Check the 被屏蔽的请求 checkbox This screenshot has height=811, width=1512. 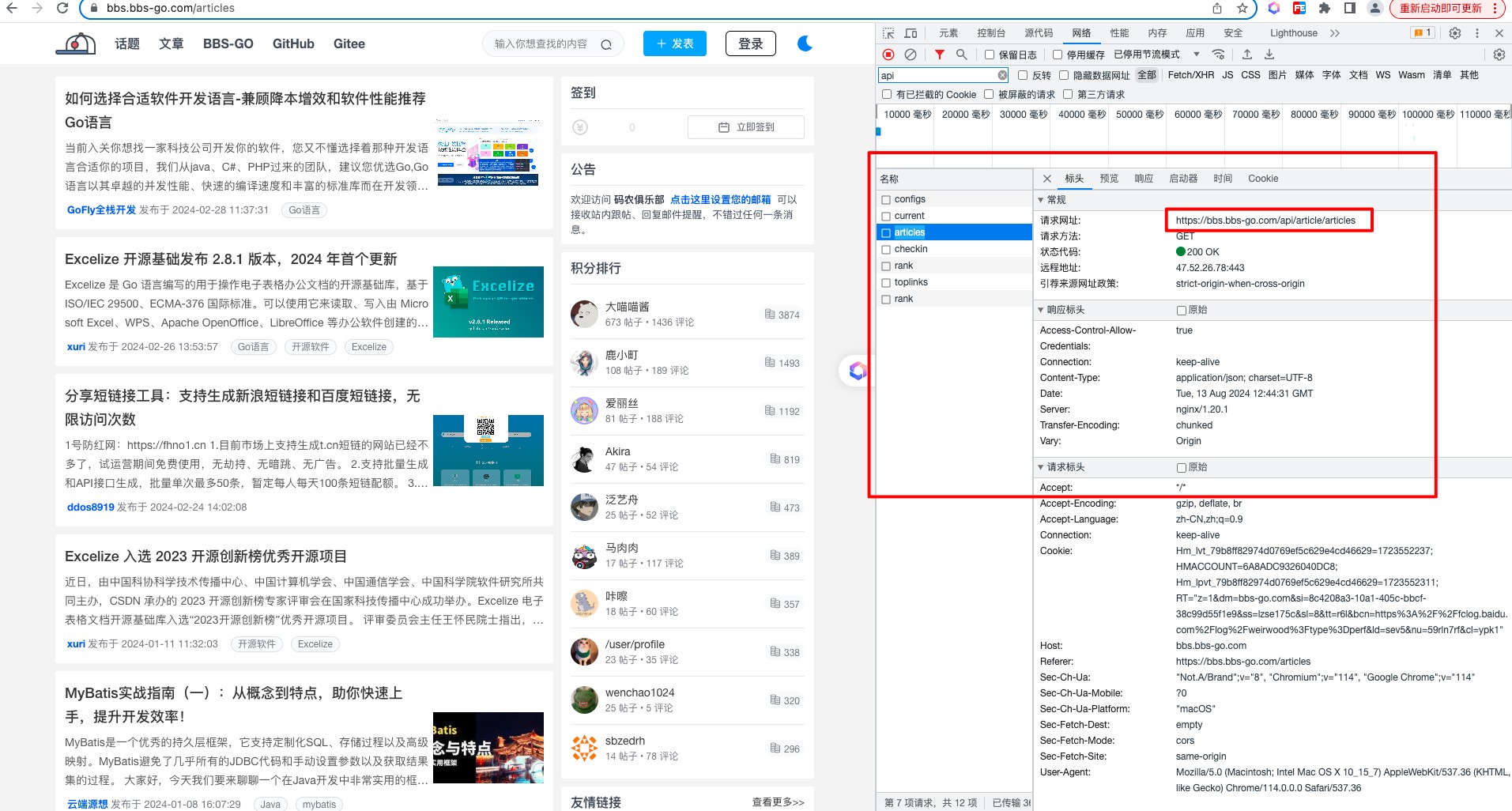click(989, 95)
